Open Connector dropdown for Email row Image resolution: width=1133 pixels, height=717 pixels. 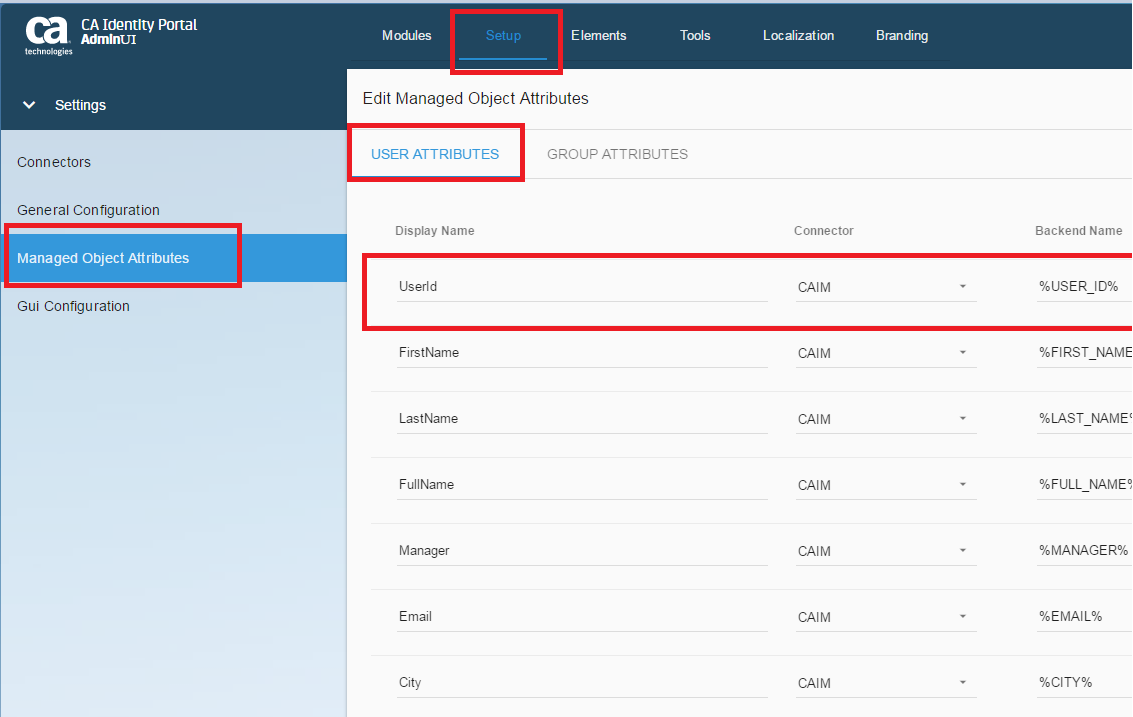click(x=886, y=617)
